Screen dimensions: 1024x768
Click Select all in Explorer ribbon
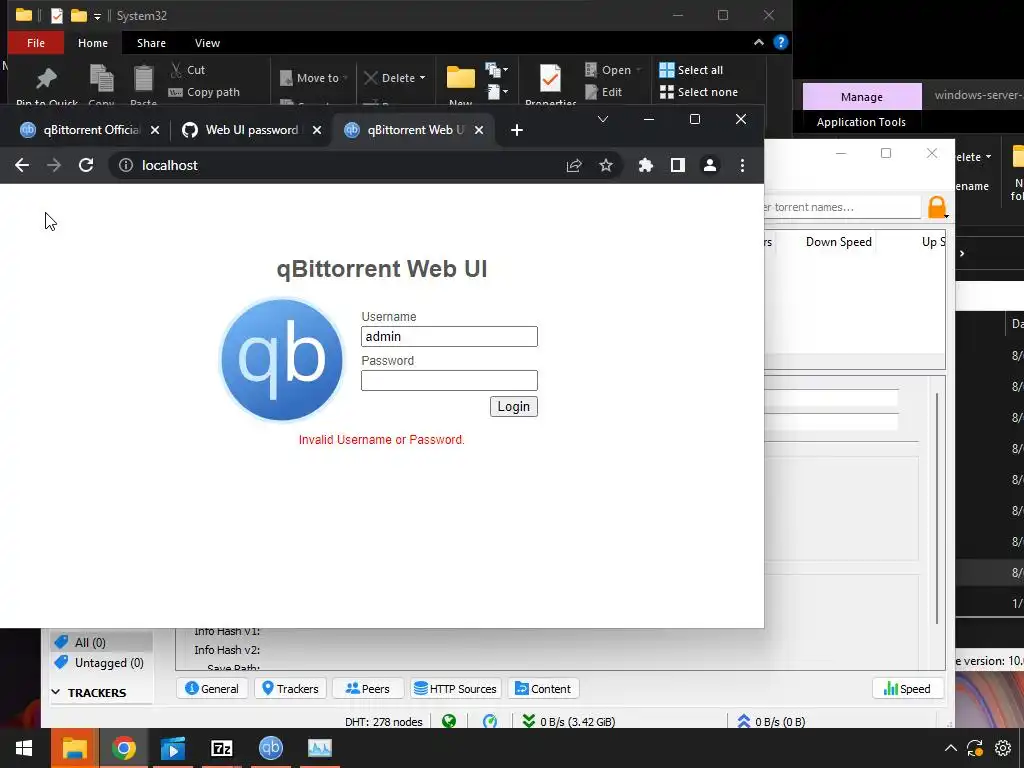[691, 70]
